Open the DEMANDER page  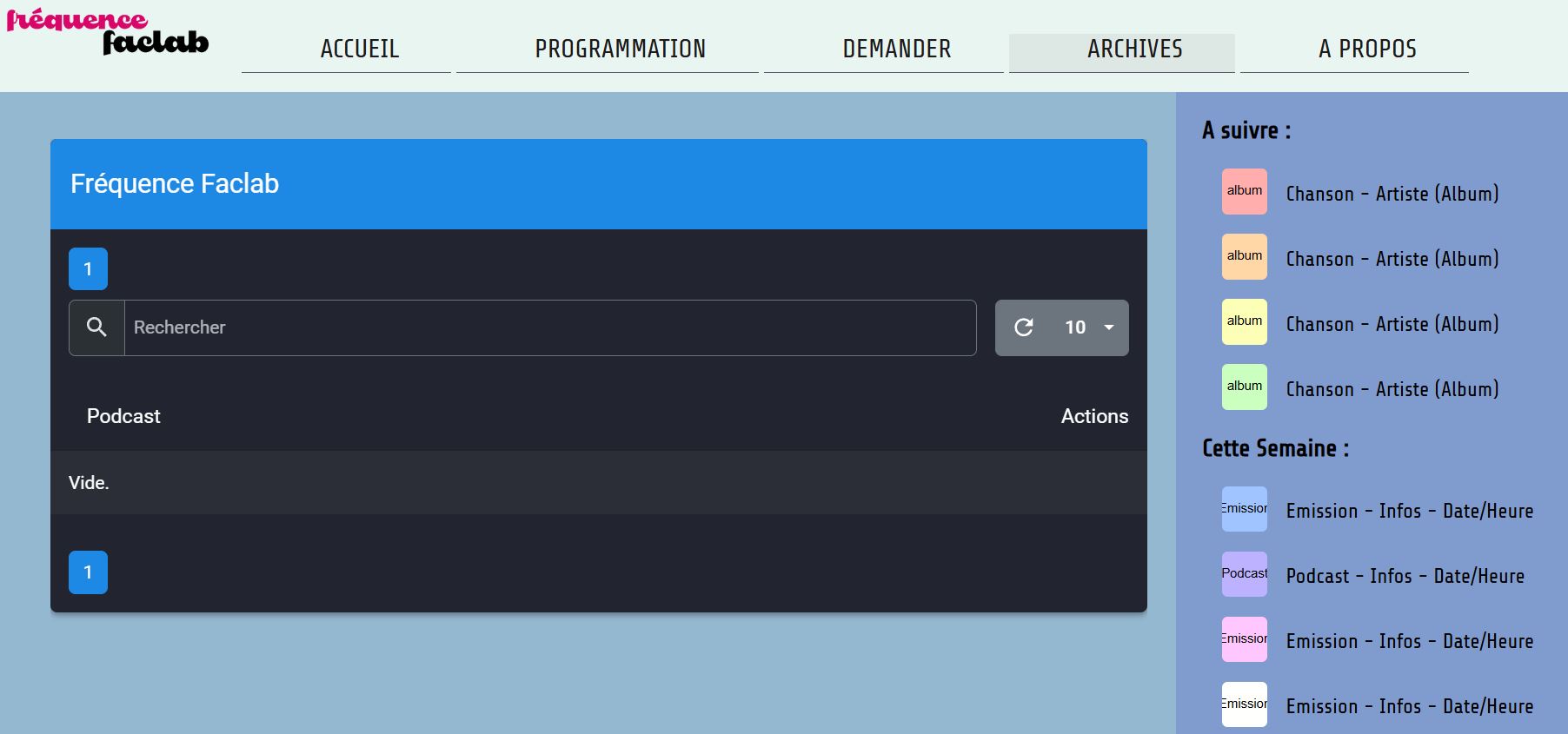point(896,50)
